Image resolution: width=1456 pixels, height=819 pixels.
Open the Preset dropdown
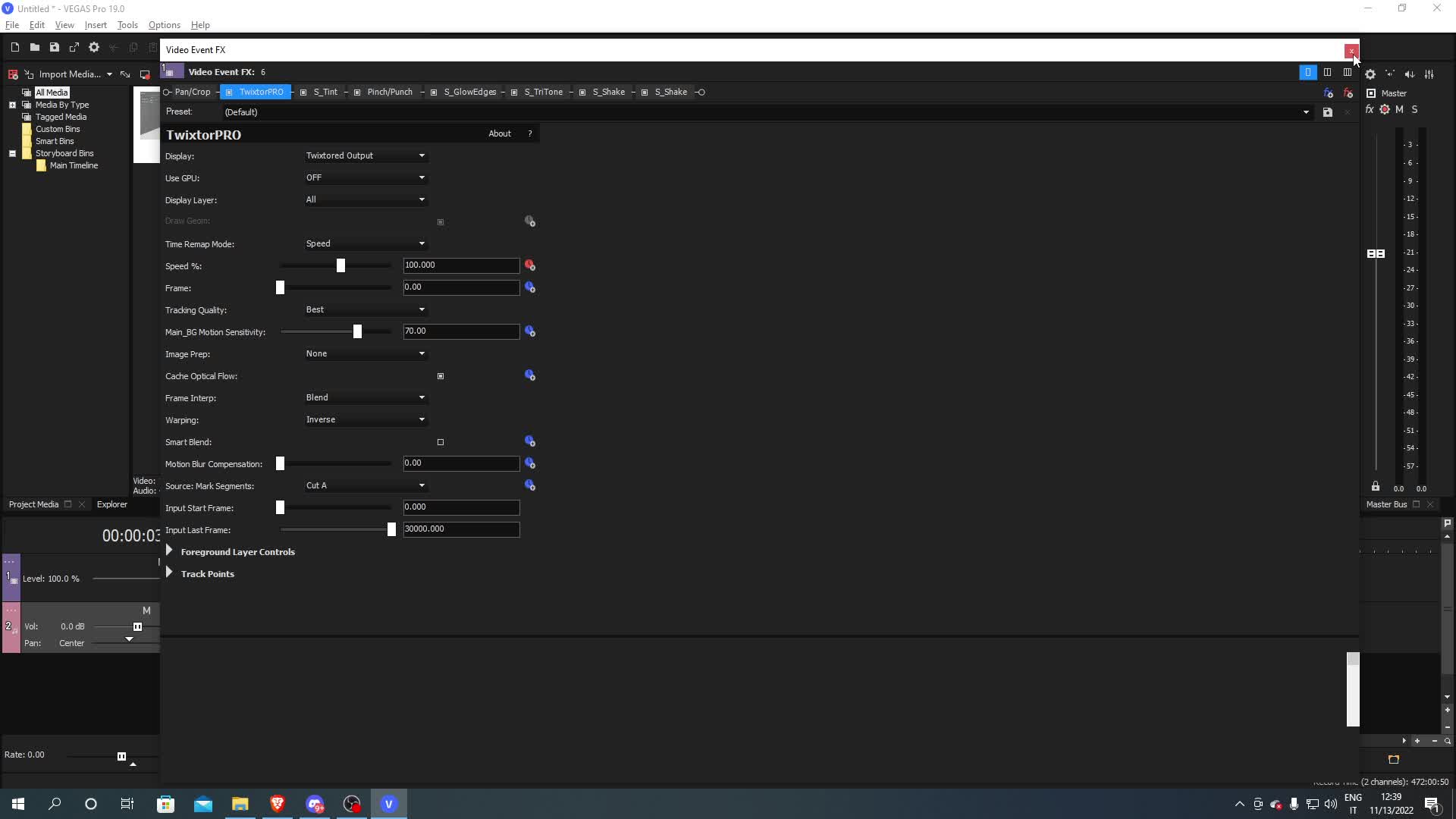pyautogui.click(x=1307, y=111)
